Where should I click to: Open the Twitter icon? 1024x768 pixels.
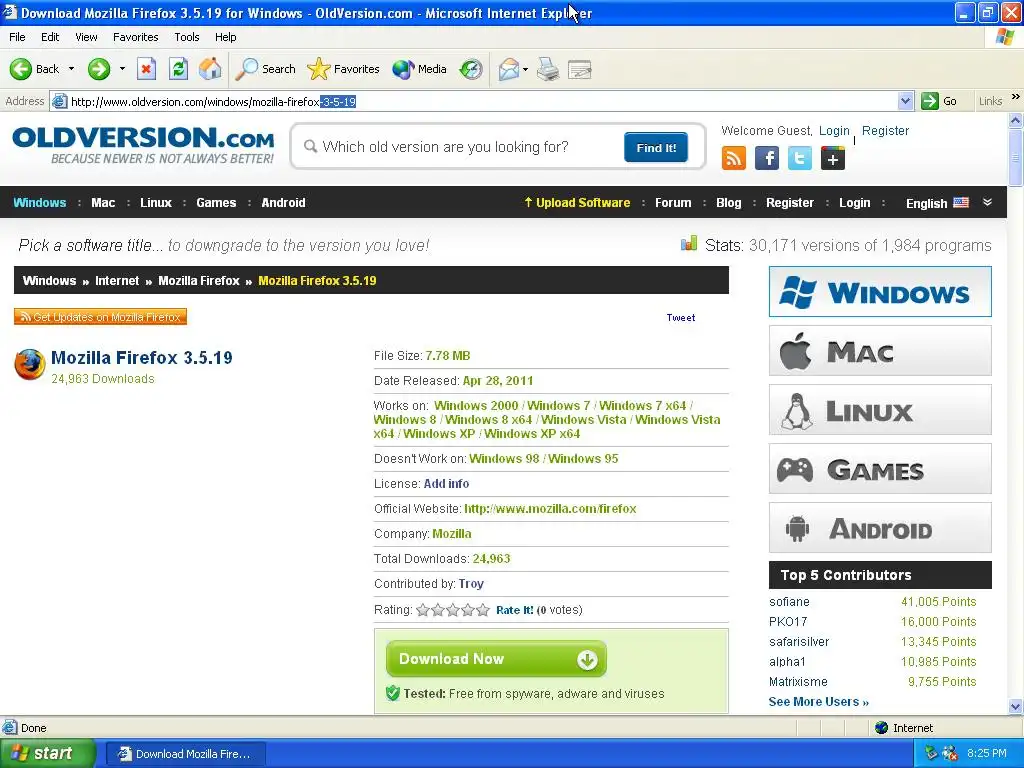[x=799, y=158]
